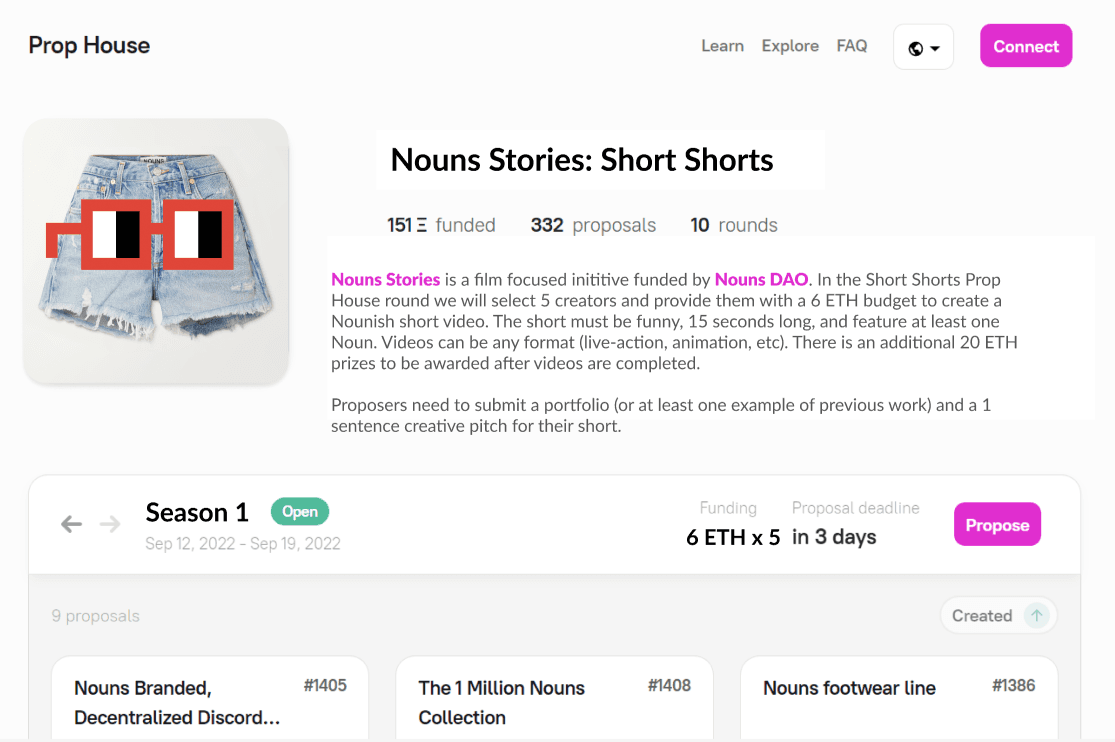
Task: Toggle the Created sort direction arrow
Action: [1037, 616]
